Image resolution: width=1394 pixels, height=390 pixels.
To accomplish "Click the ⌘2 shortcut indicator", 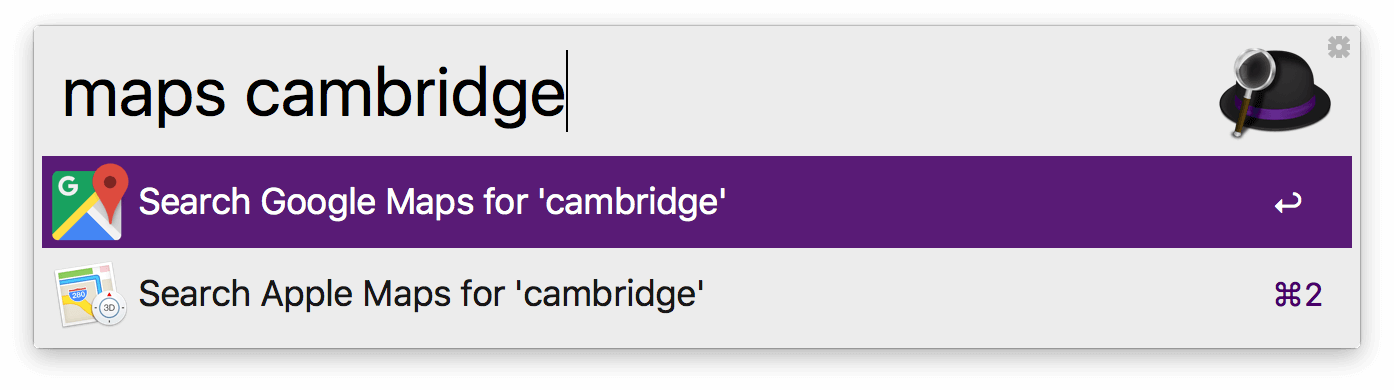I will click(1298, 295).
